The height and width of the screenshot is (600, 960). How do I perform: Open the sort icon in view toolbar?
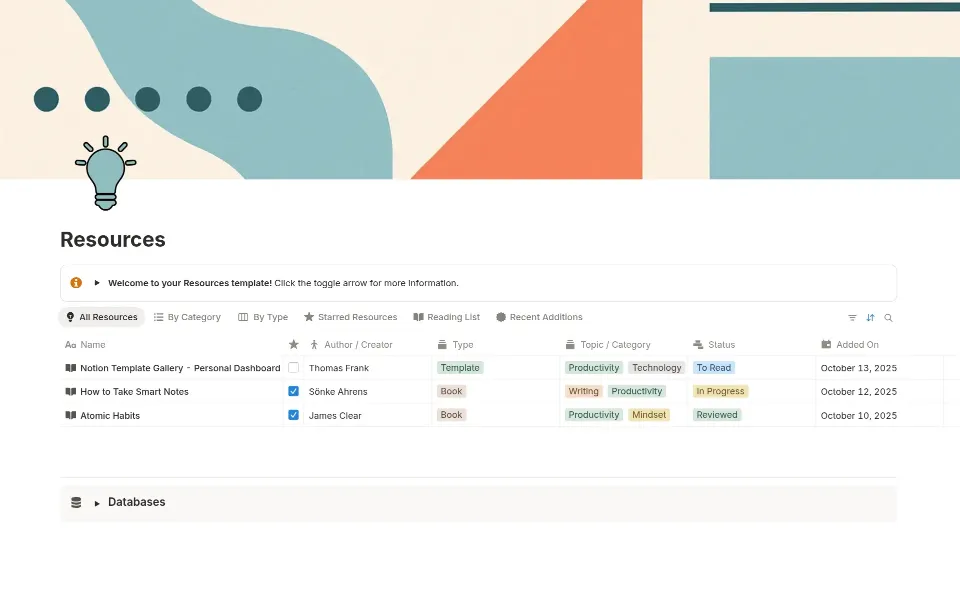pyautogui.click(x=870, y=318)
